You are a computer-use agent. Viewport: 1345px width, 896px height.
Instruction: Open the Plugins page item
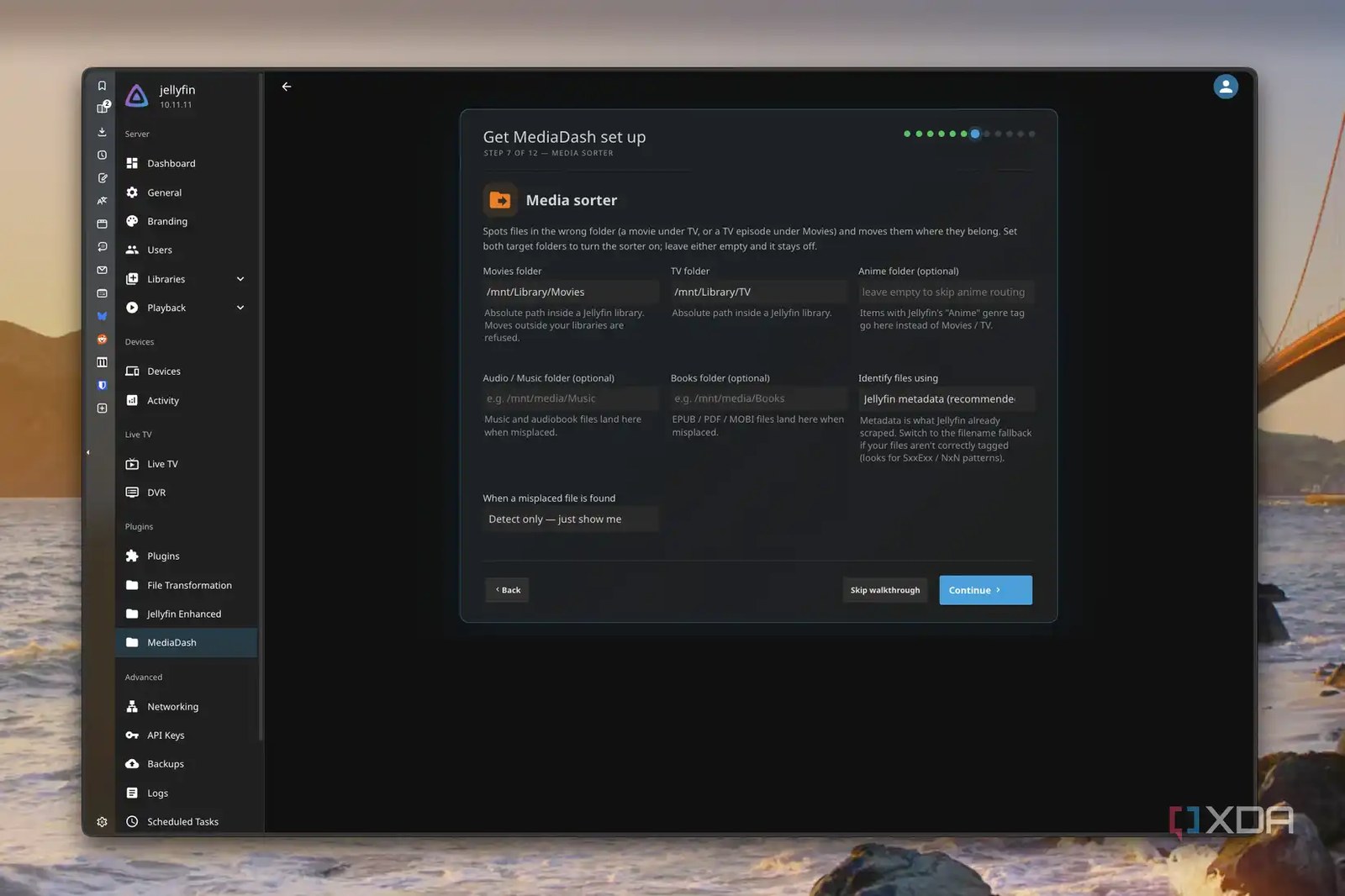point(187,556)
